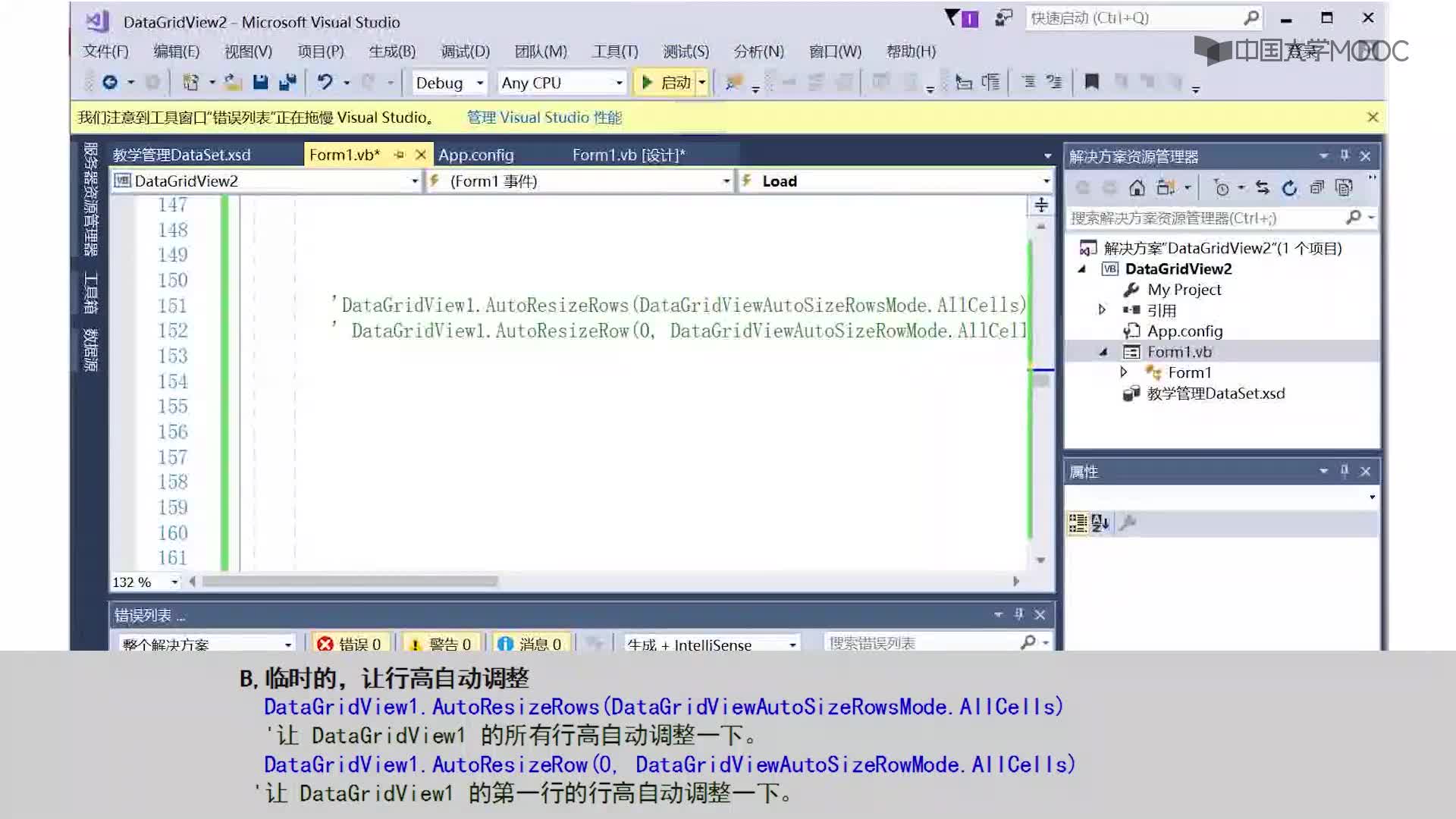Click Categorized view icon in Properties panel
Image resolution: width=1456 pixels, height=819 pixels.
[1078, 522]
